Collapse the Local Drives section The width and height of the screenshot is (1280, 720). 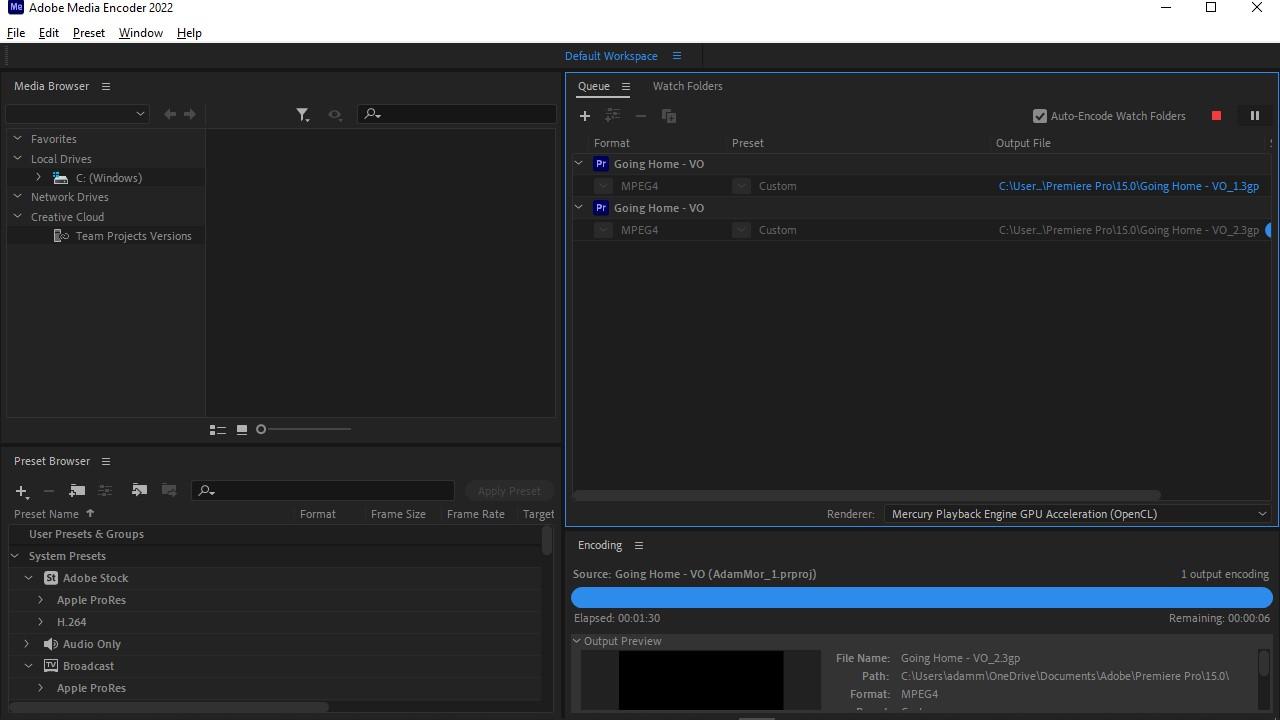coord(18,158)
